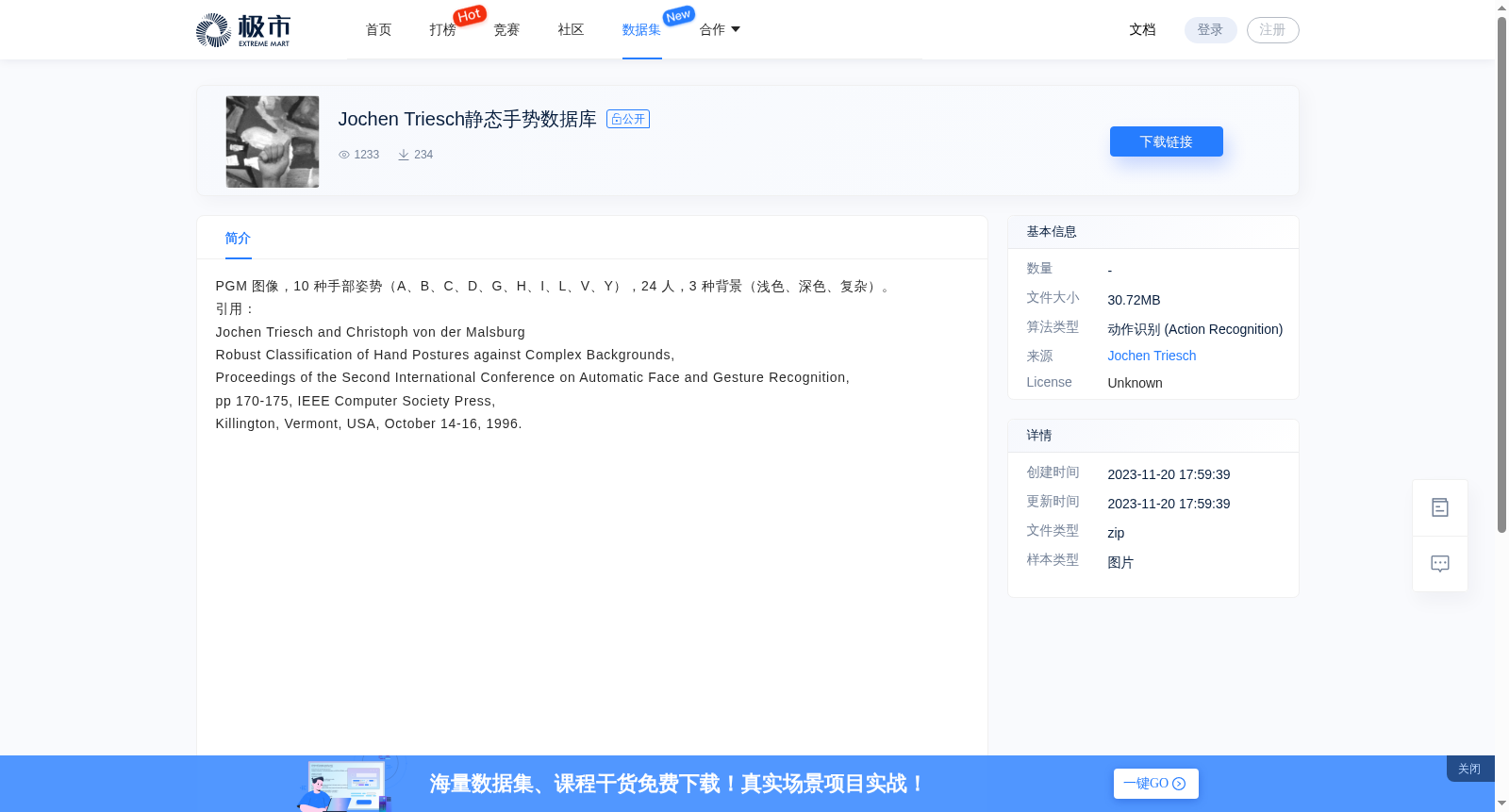Click the download count 234
1509x812 pixels.
423,155
